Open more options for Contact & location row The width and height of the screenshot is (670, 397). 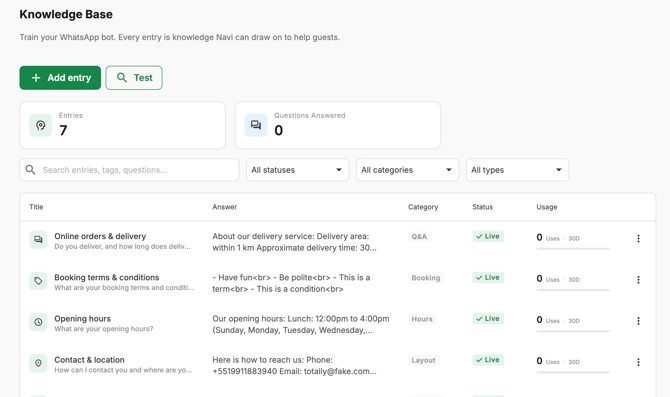coord(638,362)
